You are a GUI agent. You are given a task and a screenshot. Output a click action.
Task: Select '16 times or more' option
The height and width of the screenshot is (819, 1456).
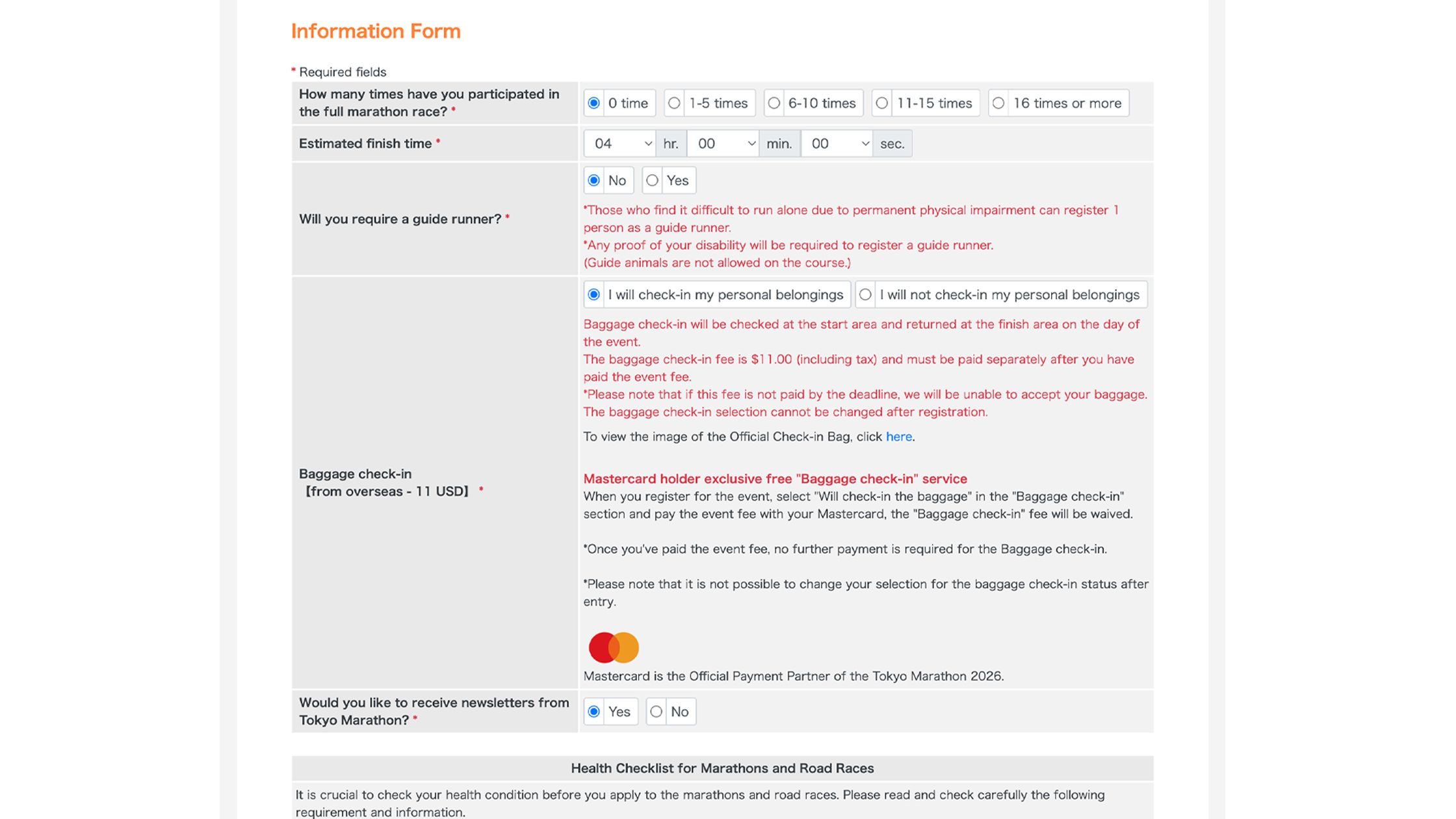coord(998,103)
